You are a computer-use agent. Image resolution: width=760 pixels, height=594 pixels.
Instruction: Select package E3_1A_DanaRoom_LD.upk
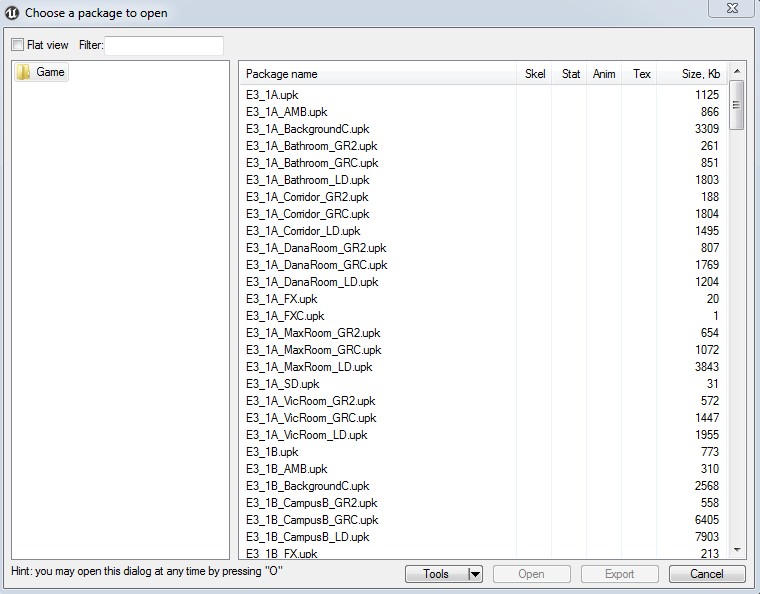click(x=483, y=282)
